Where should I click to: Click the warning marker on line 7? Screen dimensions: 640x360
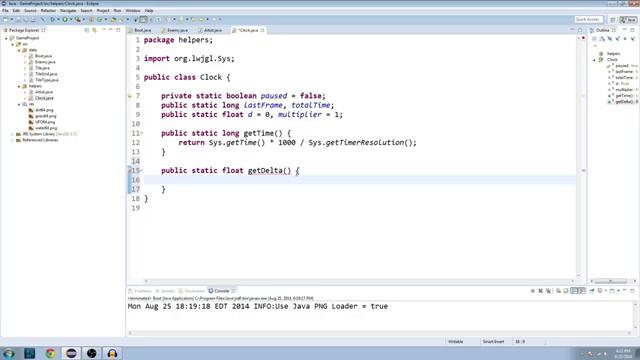coord(130,96)
